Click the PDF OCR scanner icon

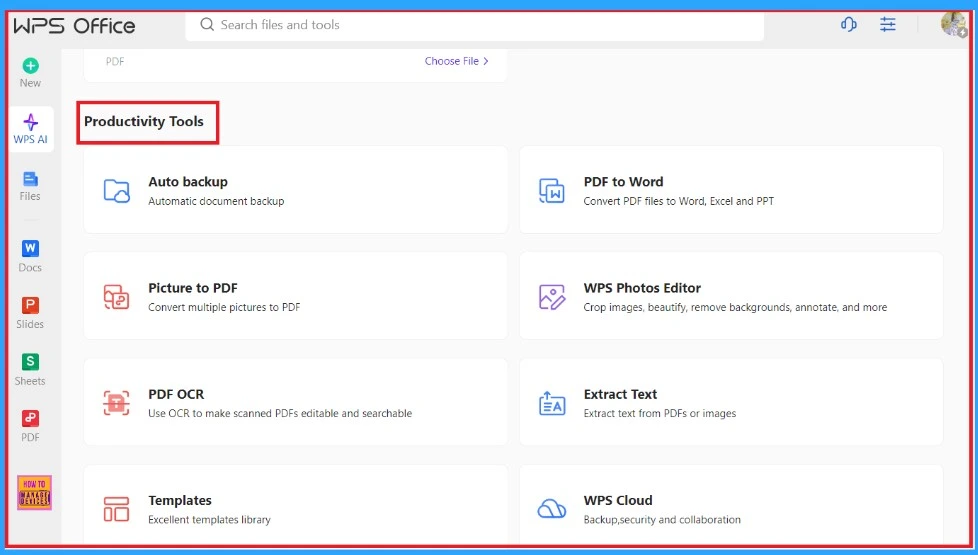coord(117,403)
